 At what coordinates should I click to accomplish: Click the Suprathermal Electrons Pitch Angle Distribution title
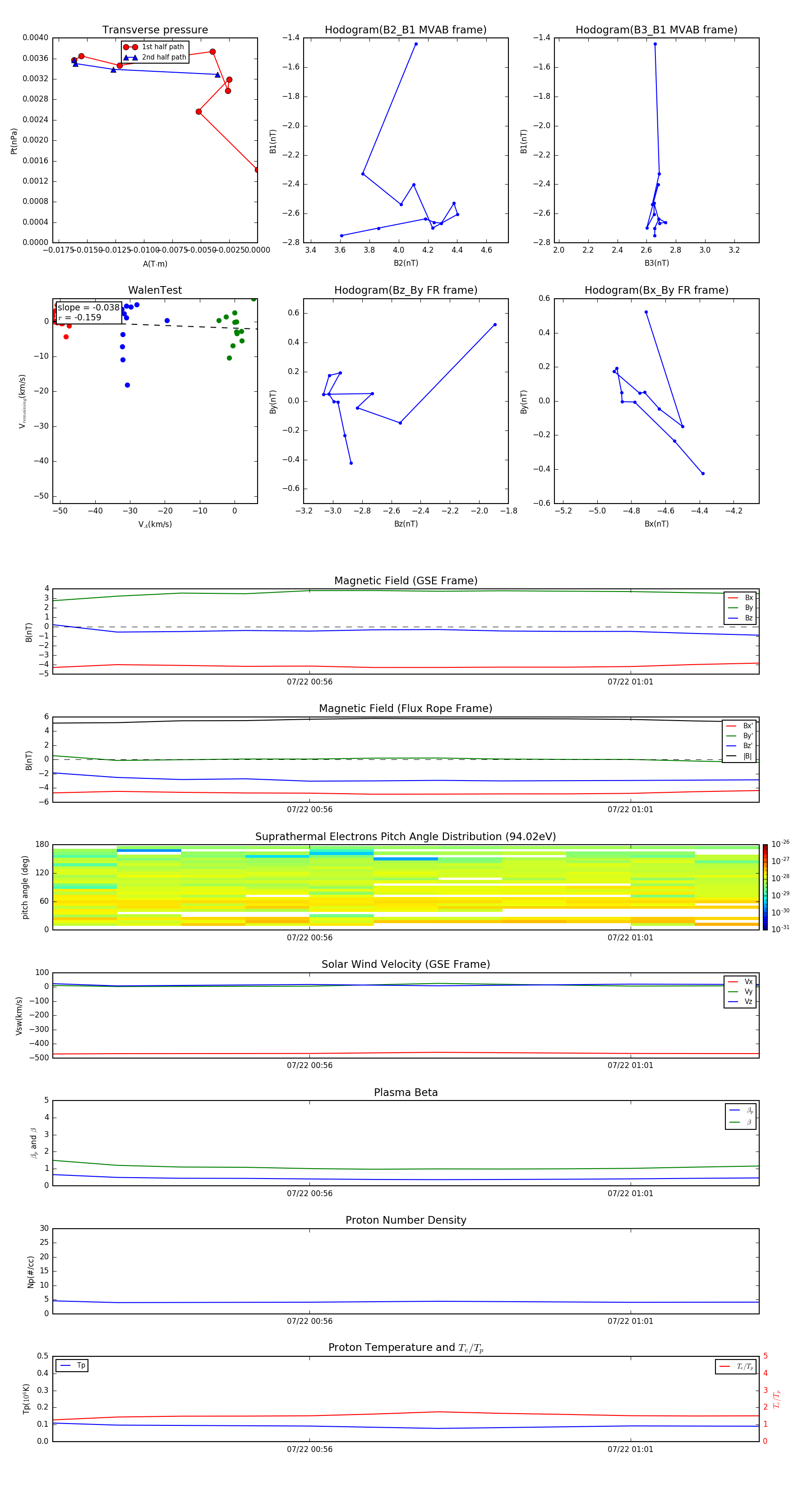[406, 837]
